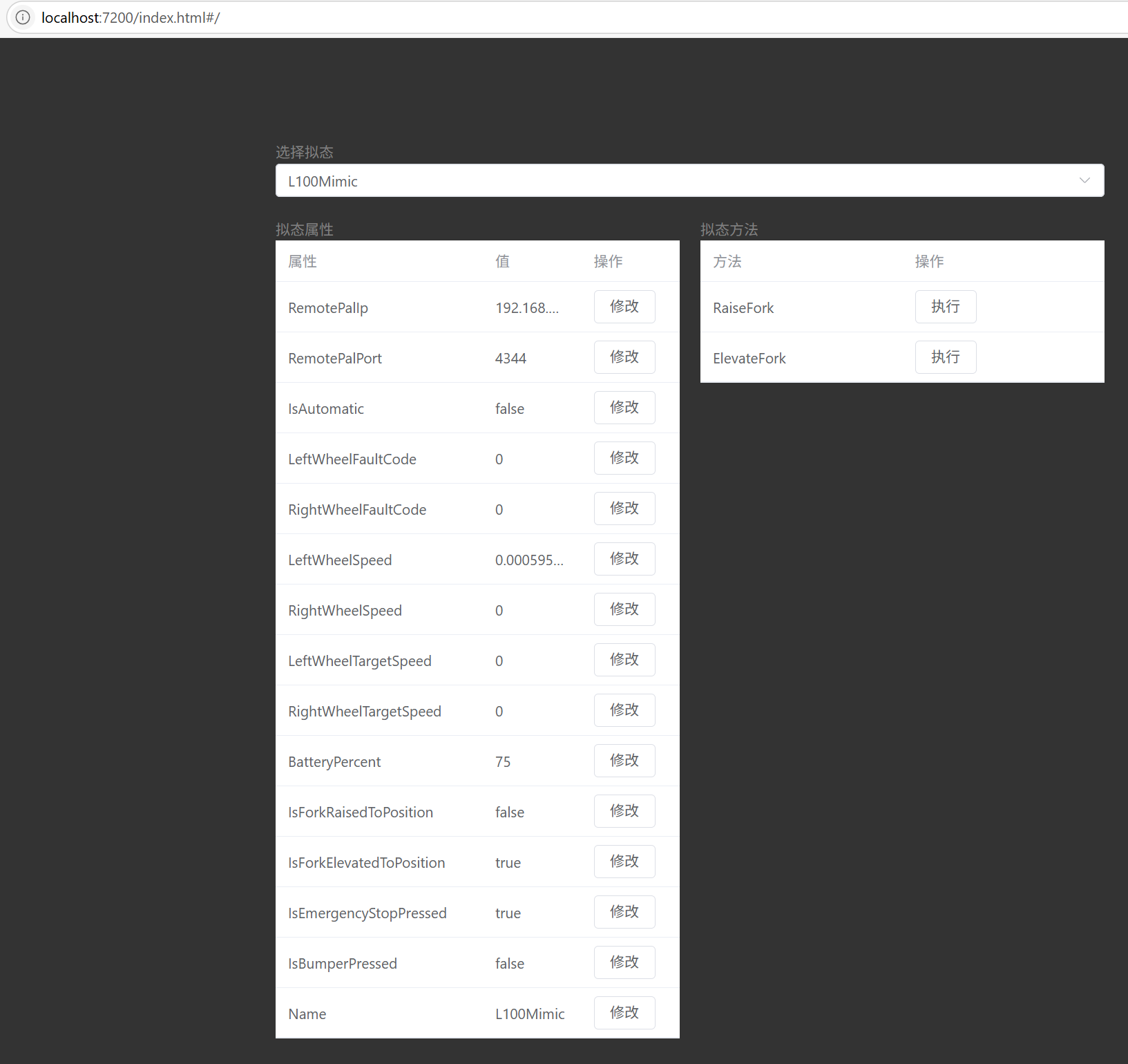This screenshot has height=1064, width=1128.
Task: Edit the RightWheelSpeed value
Action: coord(624,609)
